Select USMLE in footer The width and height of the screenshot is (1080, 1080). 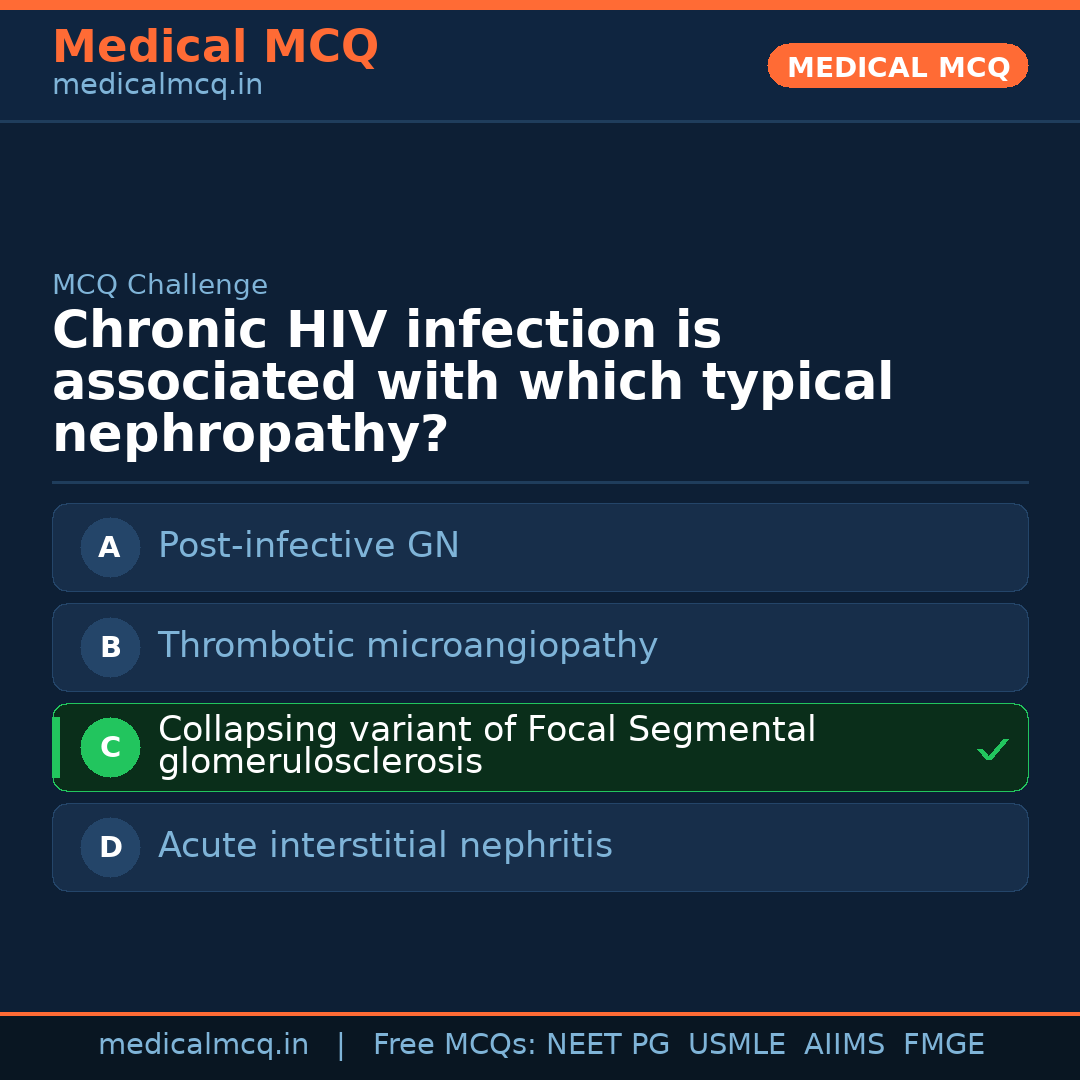[x=736, y=1045]
